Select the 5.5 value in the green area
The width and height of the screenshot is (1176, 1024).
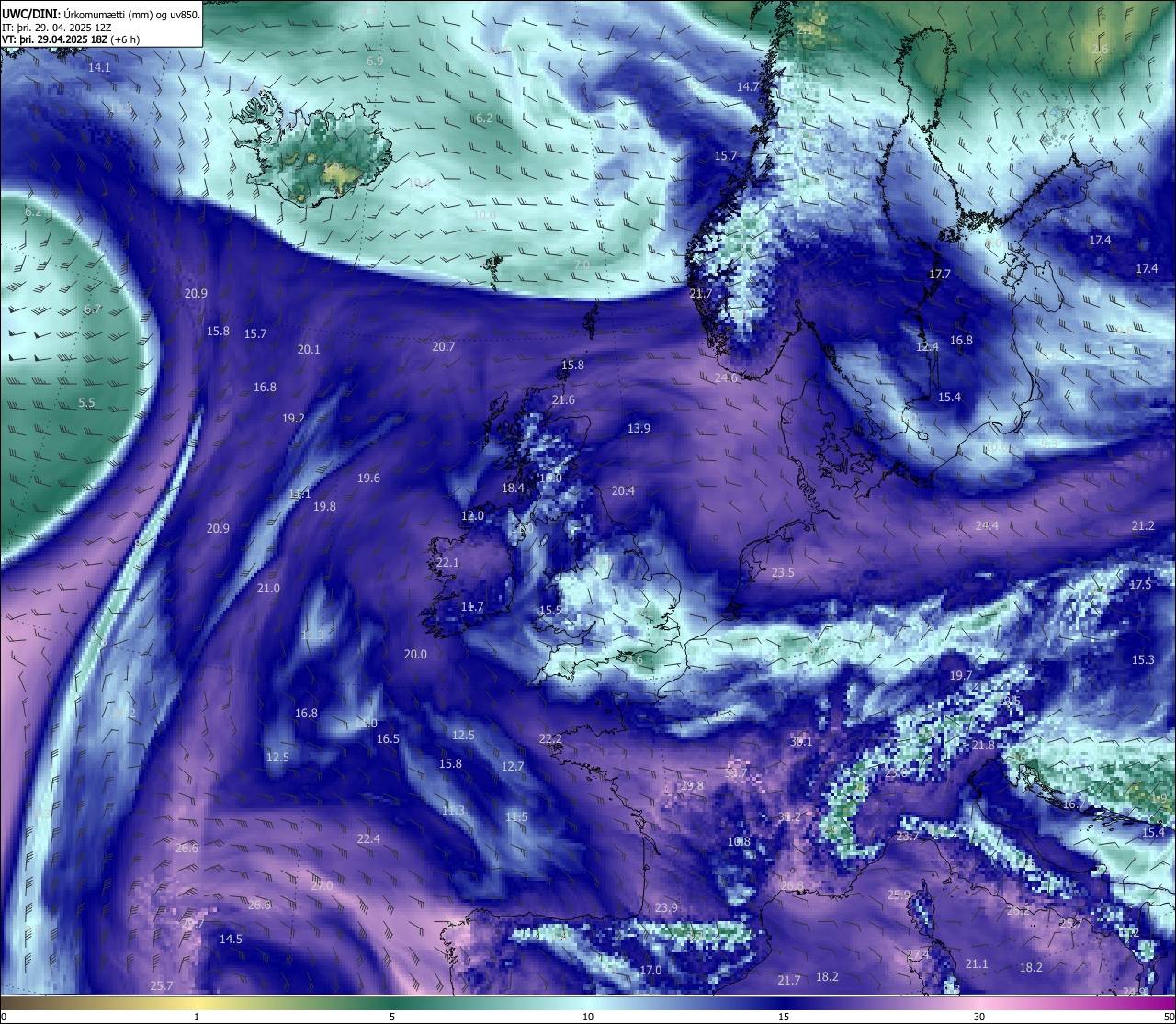tap(86, 402)
